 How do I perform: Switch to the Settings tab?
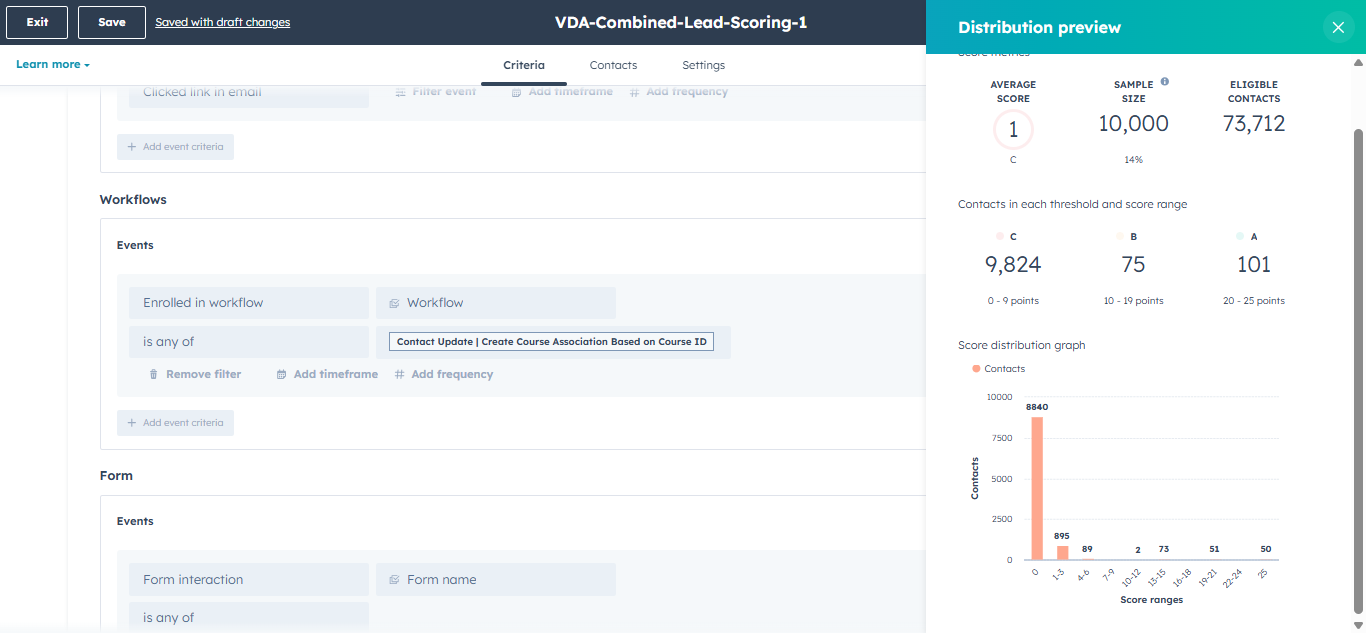click(704, 65)
